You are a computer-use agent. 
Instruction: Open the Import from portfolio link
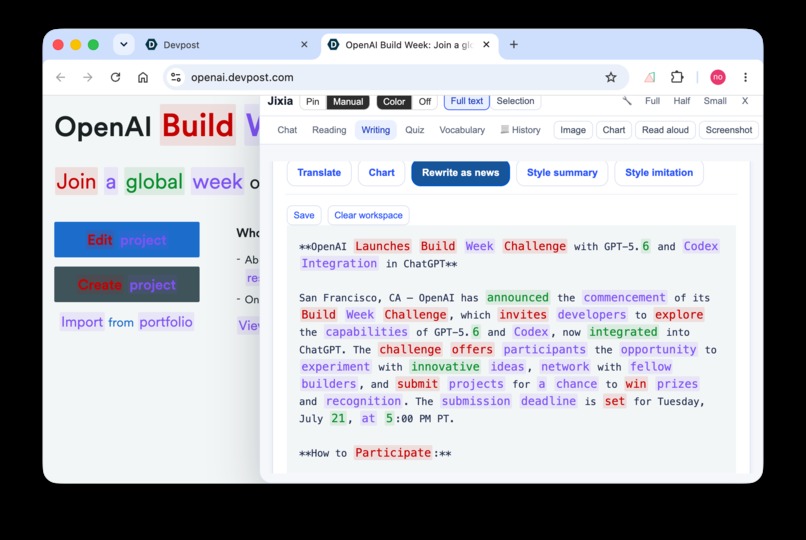pyautogui.click(x=126, y=322)
